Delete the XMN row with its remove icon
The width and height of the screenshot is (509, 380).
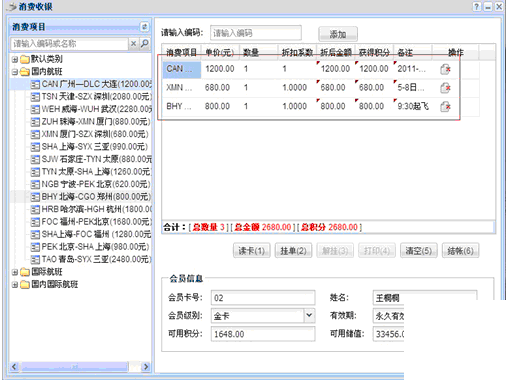click(445, 88)
